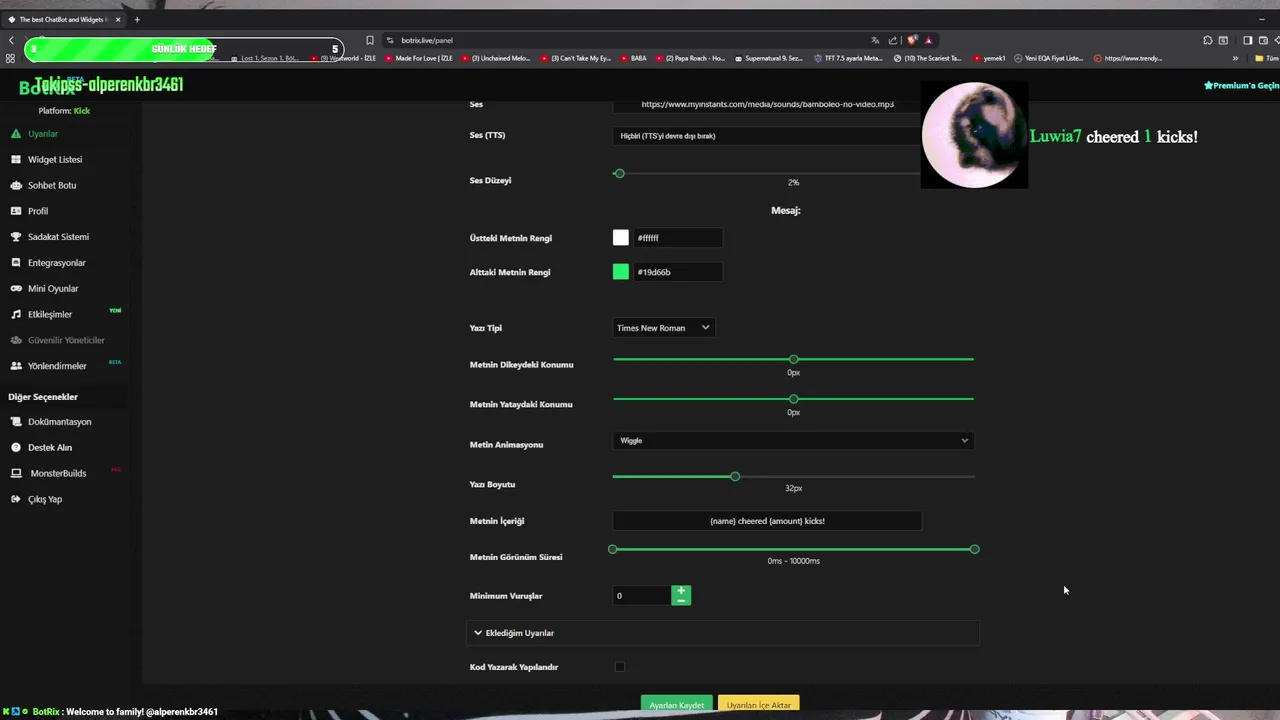This screenshot has width=1280, height=720.
Task: Click the Entegrasyonlar sidebar icon
Action: pyautogui.click(x=16, y=263)
